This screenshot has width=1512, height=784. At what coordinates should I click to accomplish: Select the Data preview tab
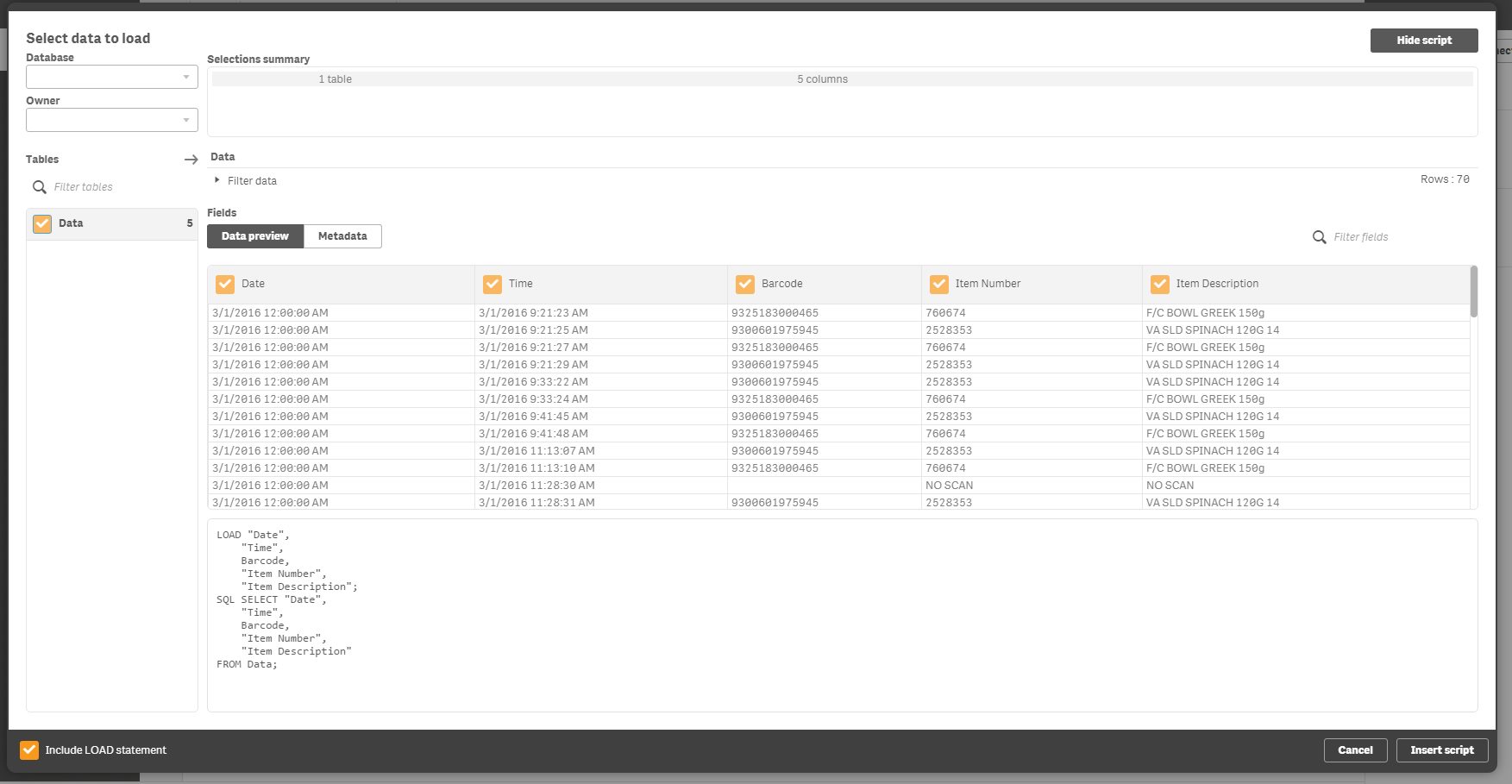coord(254,235)
